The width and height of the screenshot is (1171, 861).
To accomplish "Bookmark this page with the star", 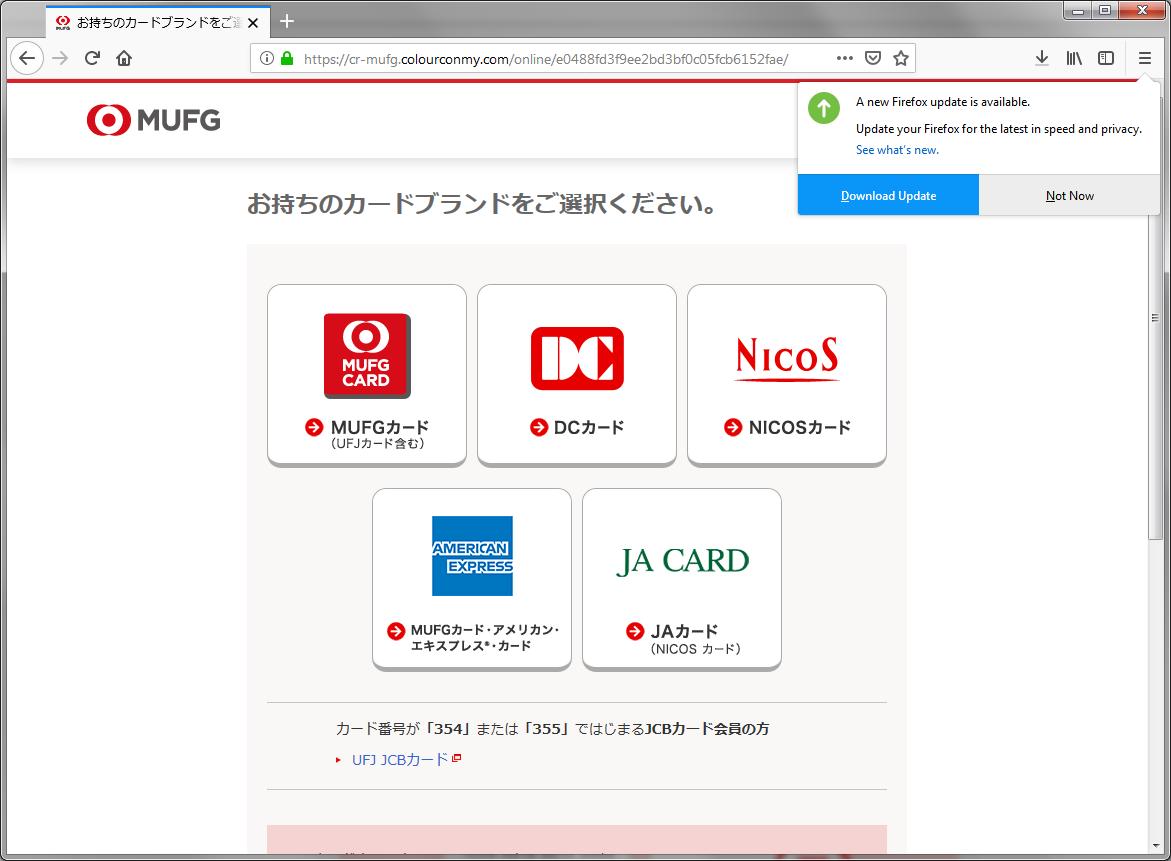I will pos(901,58).
